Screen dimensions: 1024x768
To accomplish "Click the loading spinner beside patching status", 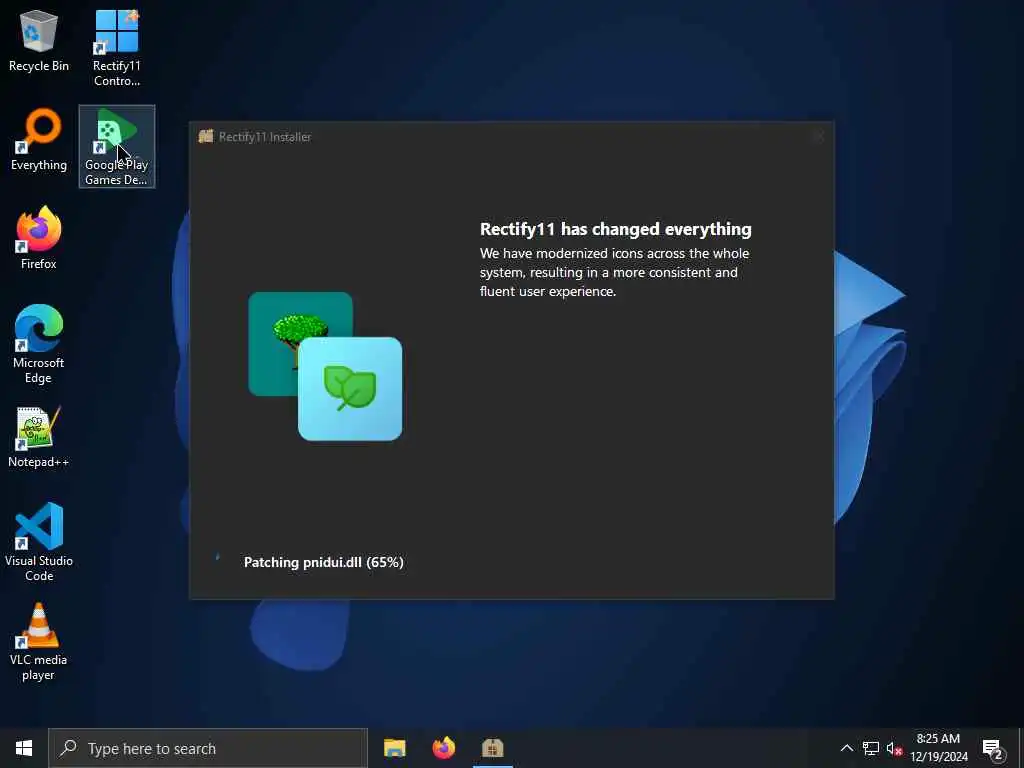I will (x=217, y=559).
